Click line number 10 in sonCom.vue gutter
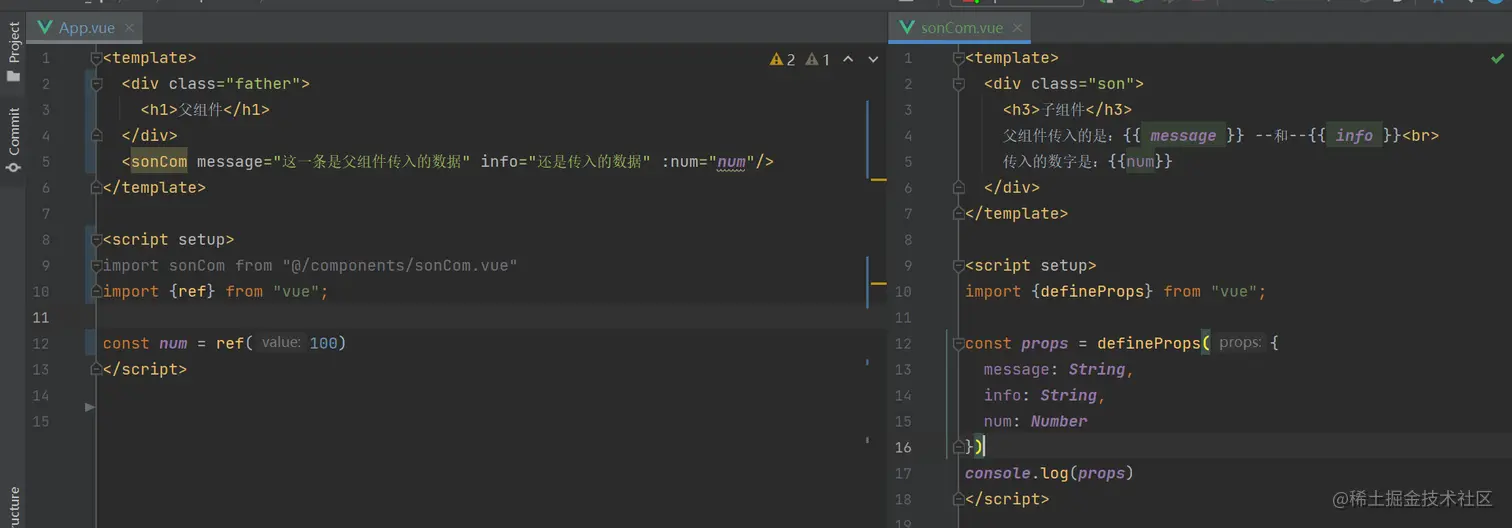This screenshot has width=1512, height=528. (x=903, y=292)
